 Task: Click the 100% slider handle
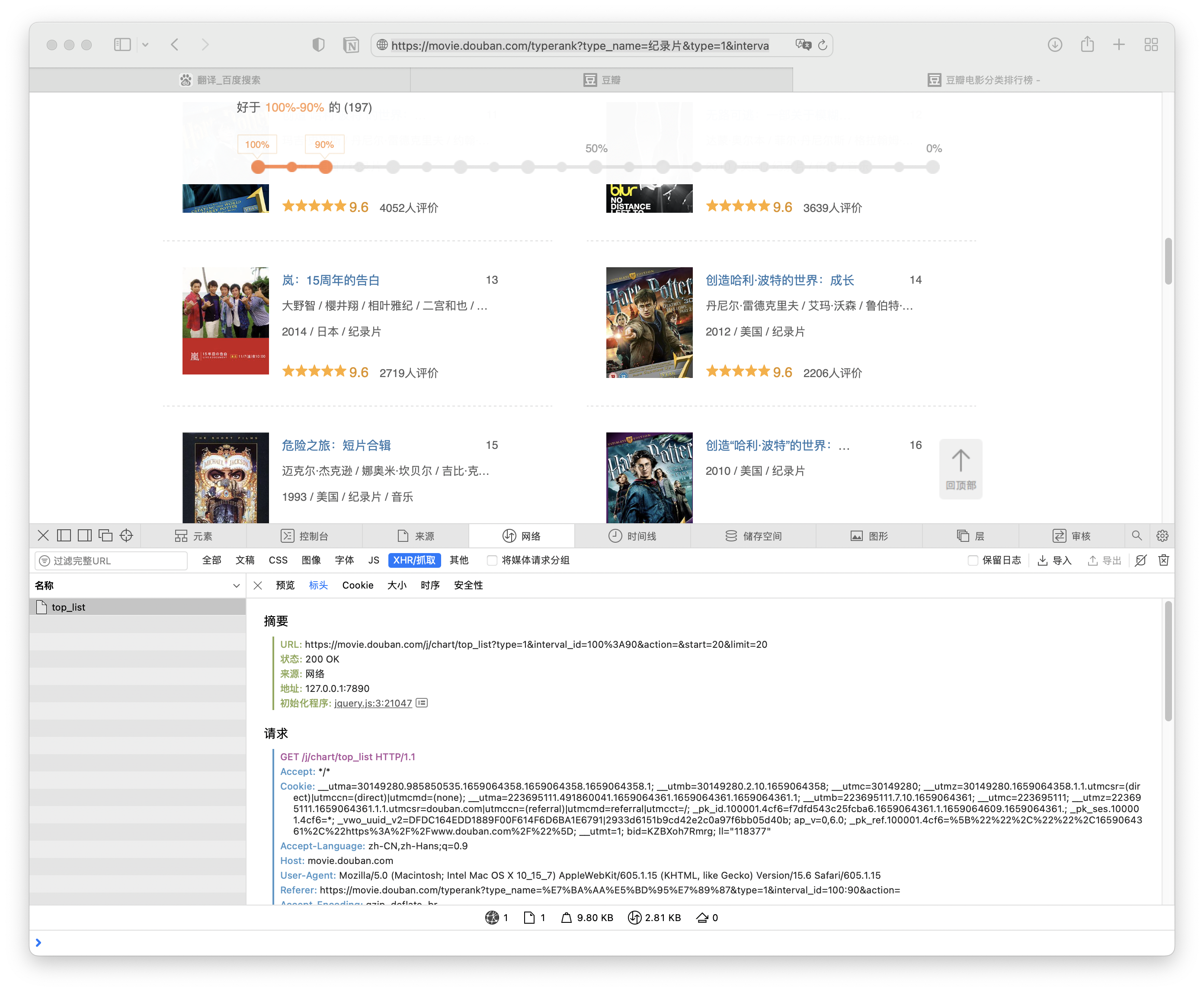(258, 167)
